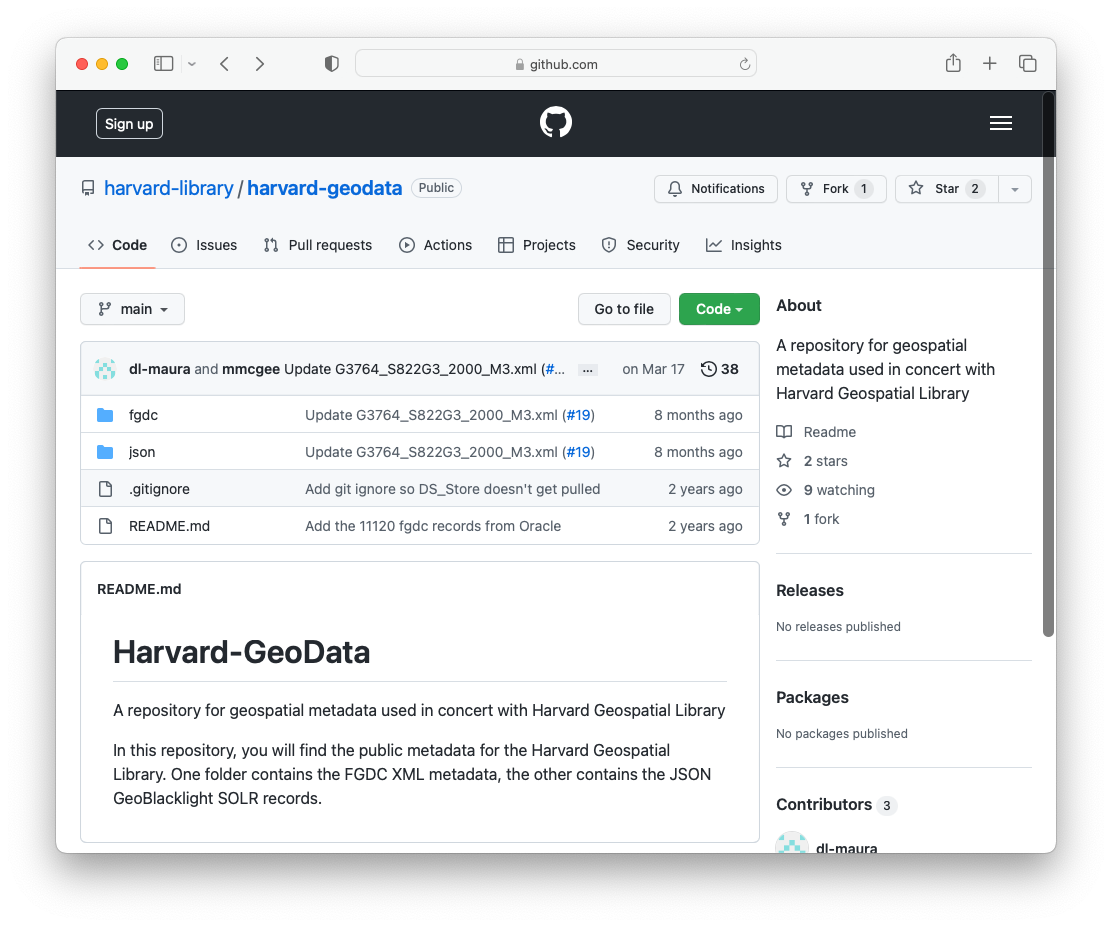Open the harvard-library owner link
1112x927 pixels.
tap(169, 188)
